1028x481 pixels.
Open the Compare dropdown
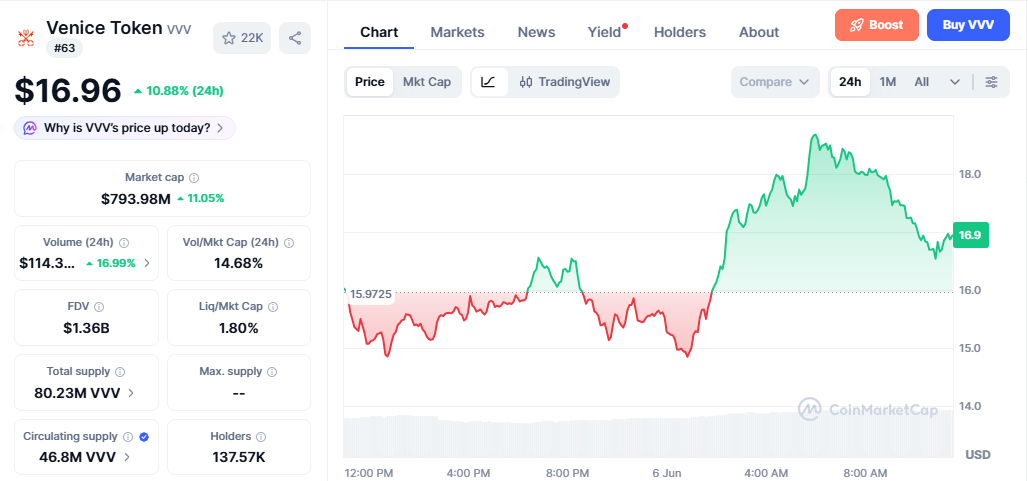775,82
